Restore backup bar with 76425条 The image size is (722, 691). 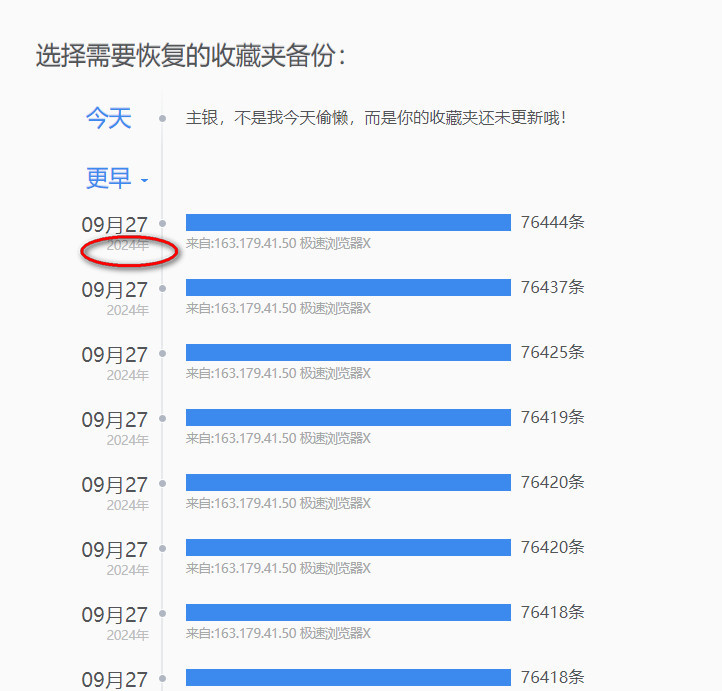pyautogui.click(x=348, y=352)
